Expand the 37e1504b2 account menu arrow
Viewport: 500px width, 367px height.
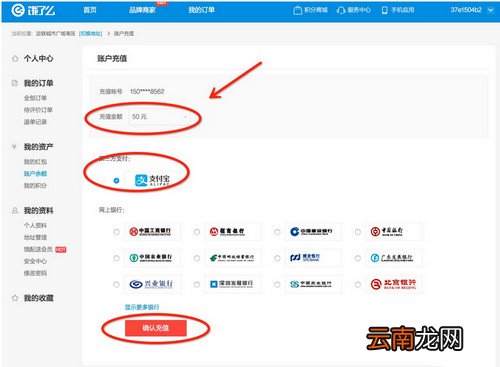click(x=490, y=10)
